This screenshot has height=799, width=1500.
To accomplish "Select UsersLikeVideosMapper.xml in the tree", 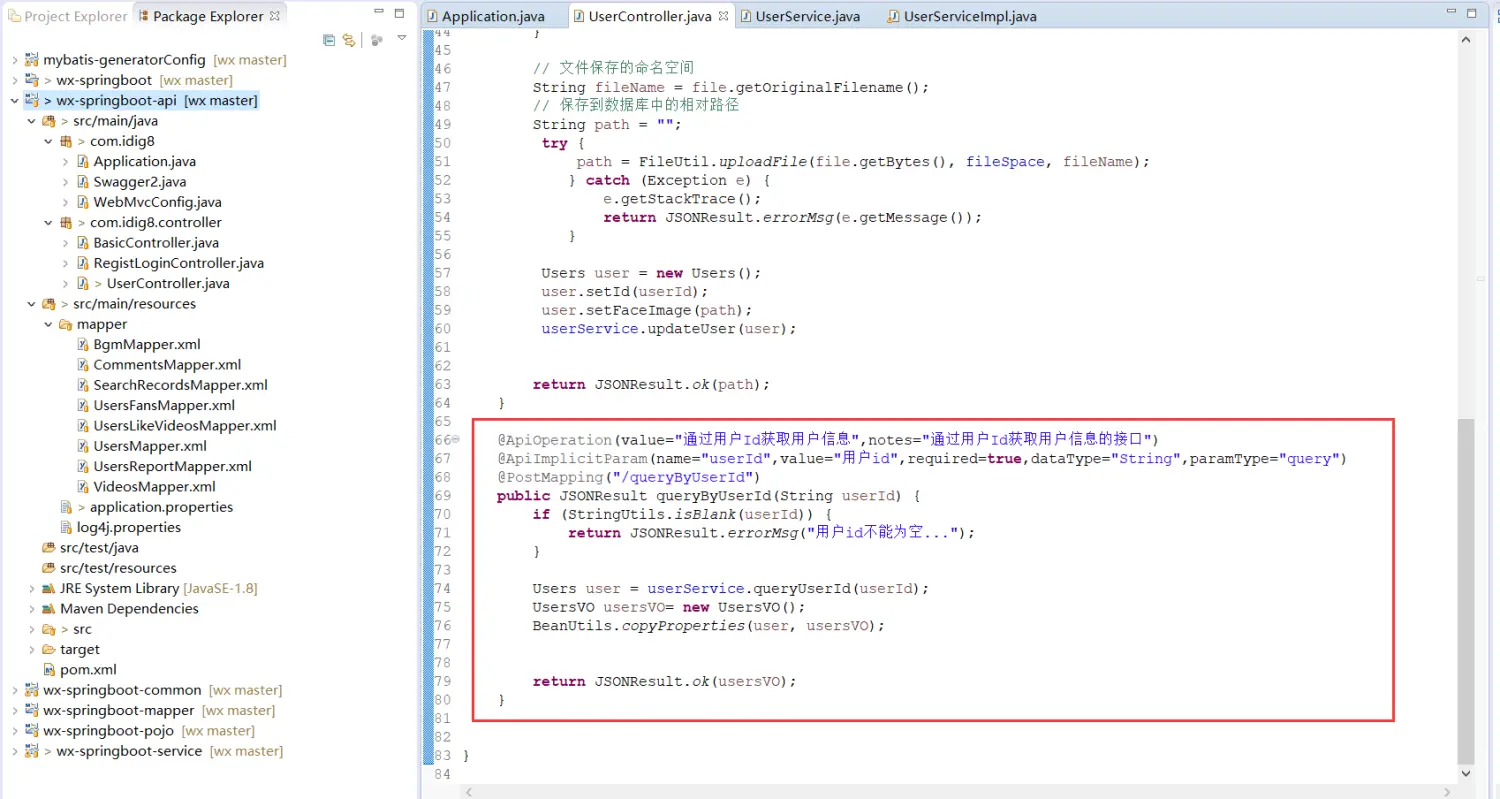I will (185, 426).
